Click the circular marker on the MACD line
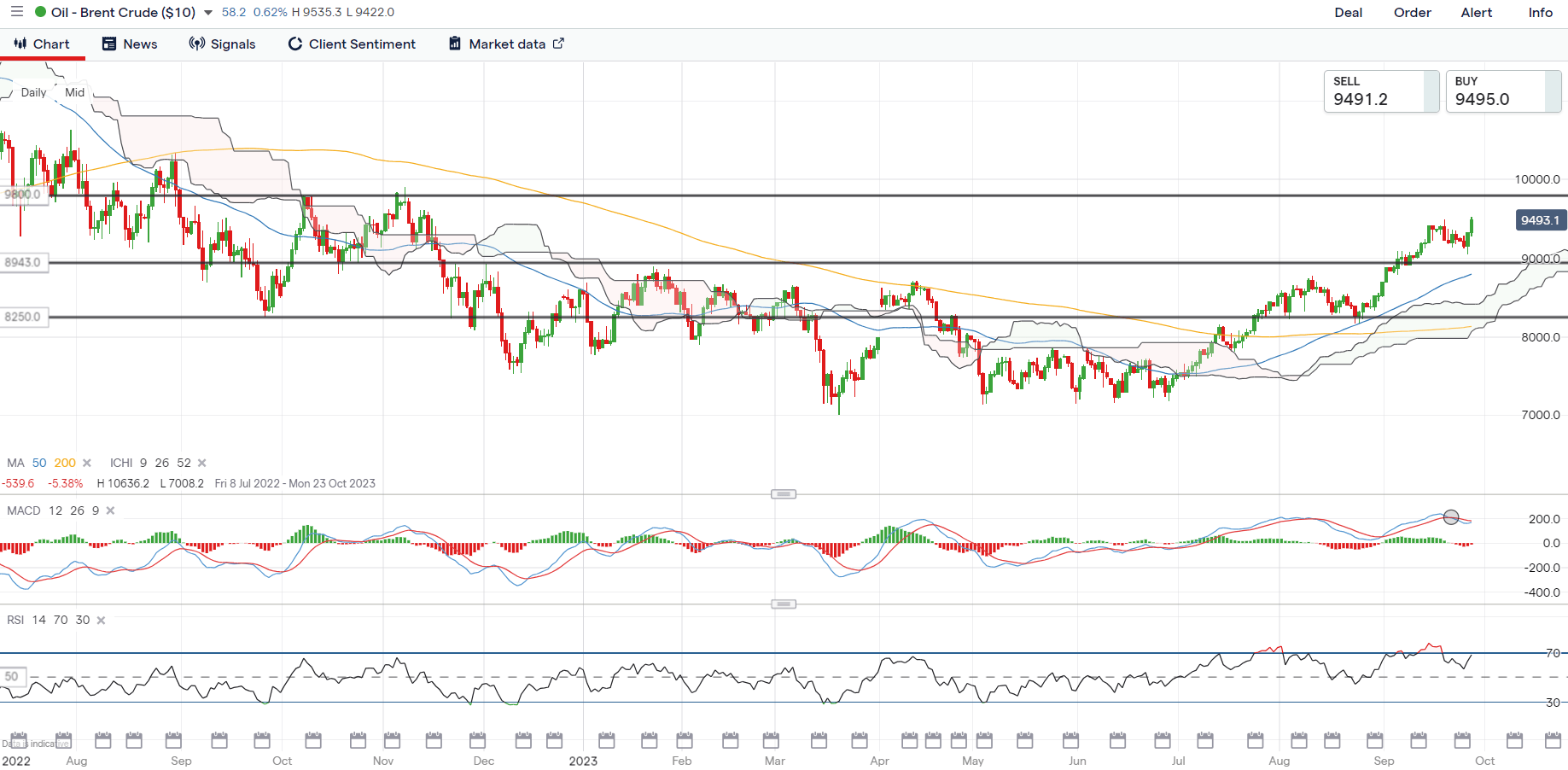This screenshot has height=770, width=1568. coord(1451,516)
